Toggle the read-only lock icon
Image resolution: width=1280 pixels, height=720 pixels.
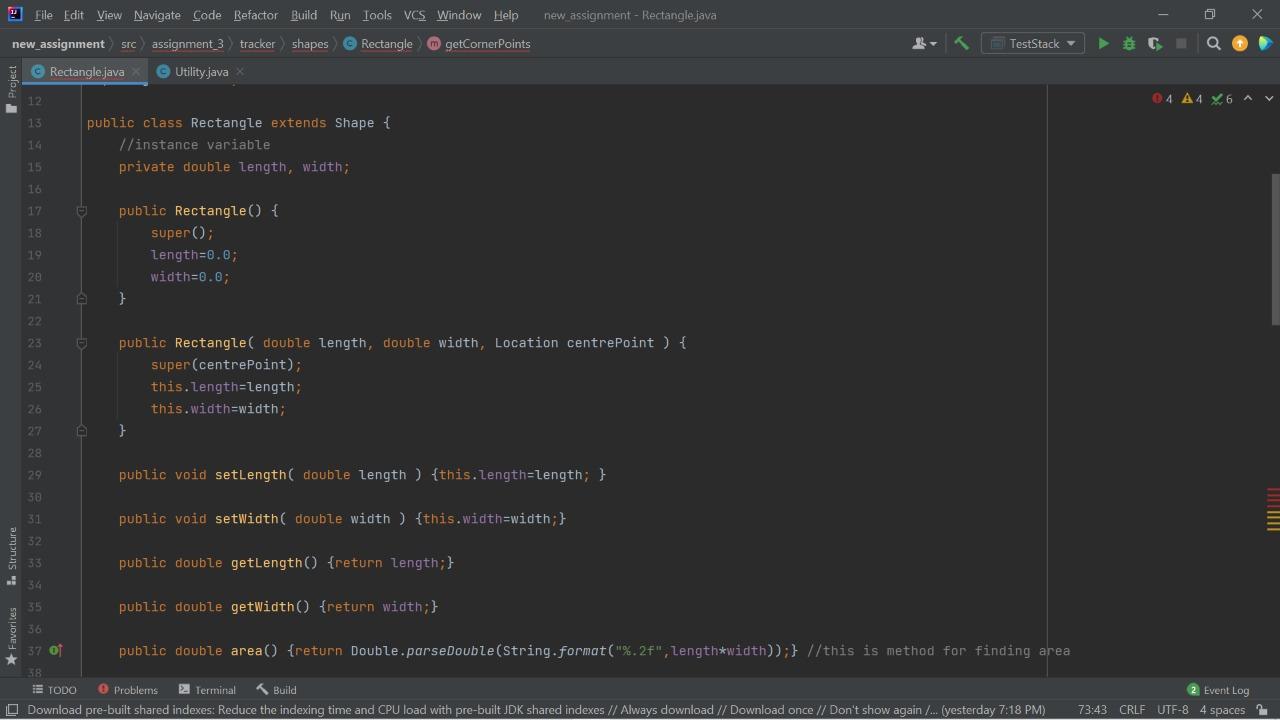(1262, 710)
